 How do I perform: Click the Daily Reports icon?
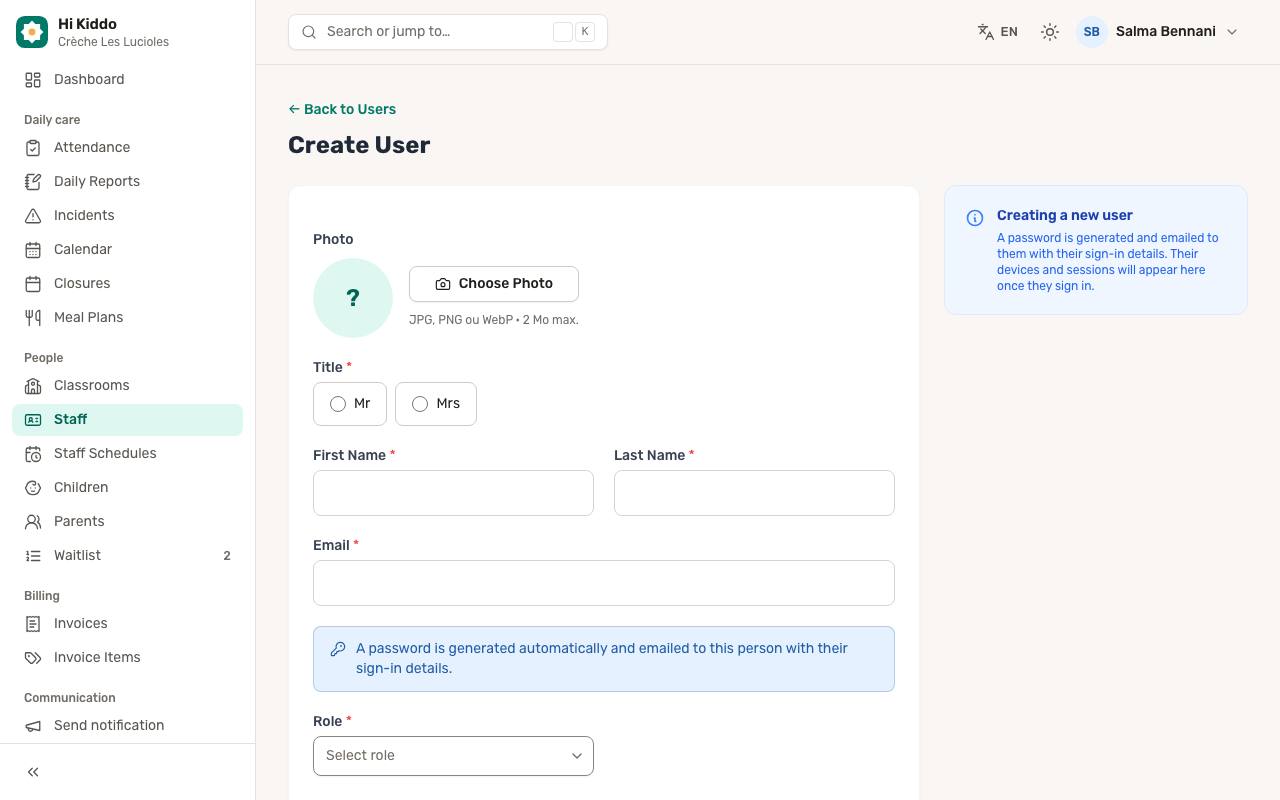point(33,181)
